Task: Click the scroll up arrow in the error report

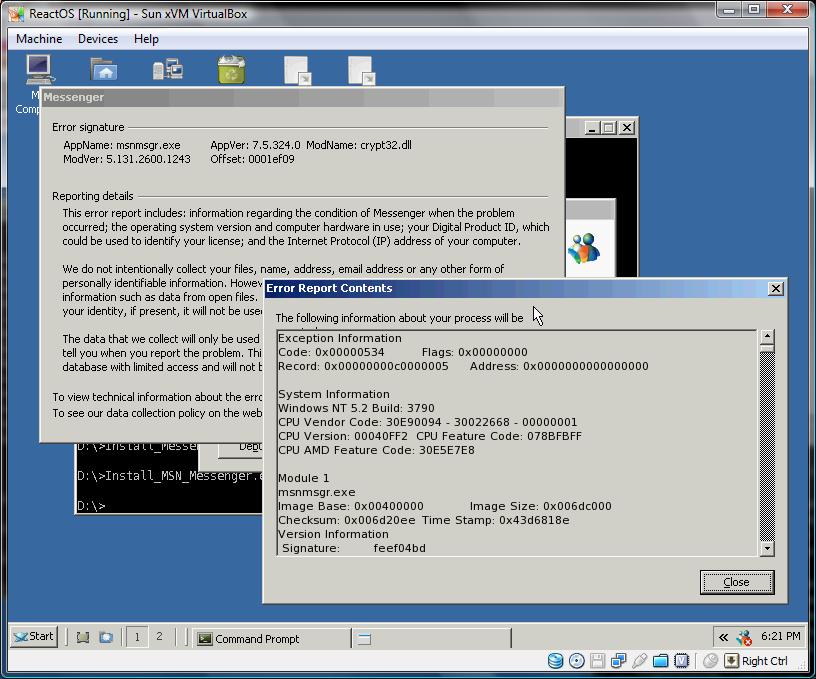Action: (x=767, y=338)
